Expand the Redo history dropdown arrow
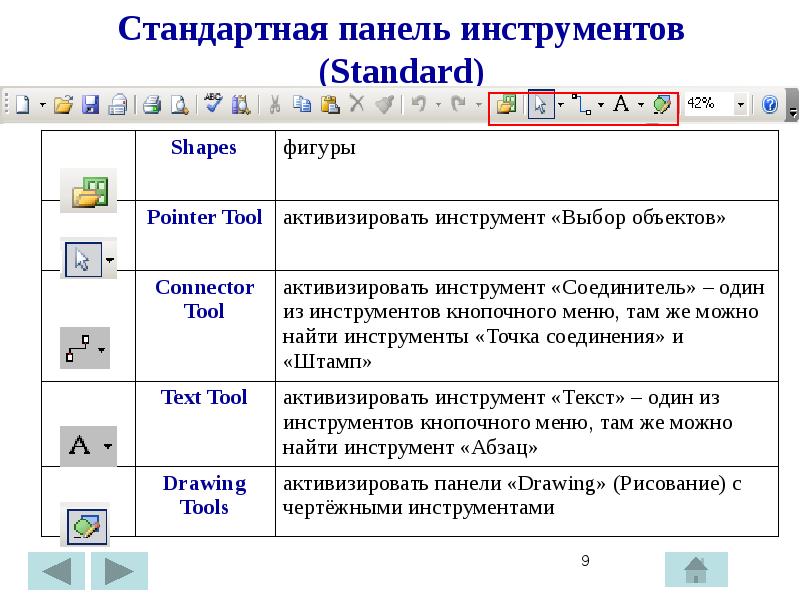Screen dimensions: 800x600 (479, 105)
